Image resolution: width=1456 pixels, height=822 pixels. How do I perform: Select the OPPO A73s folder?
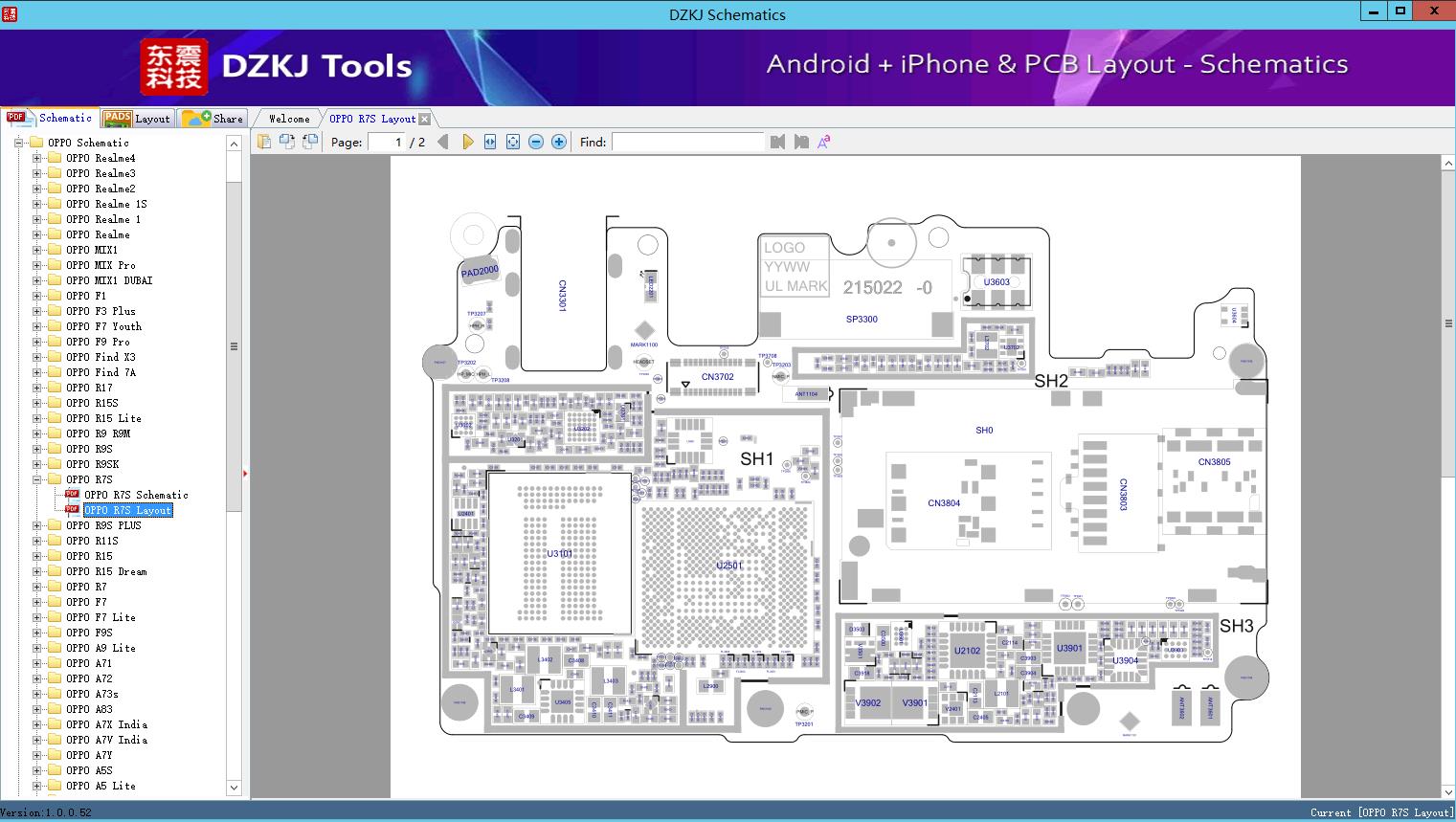pyautogui.click(x=92, y=694)
